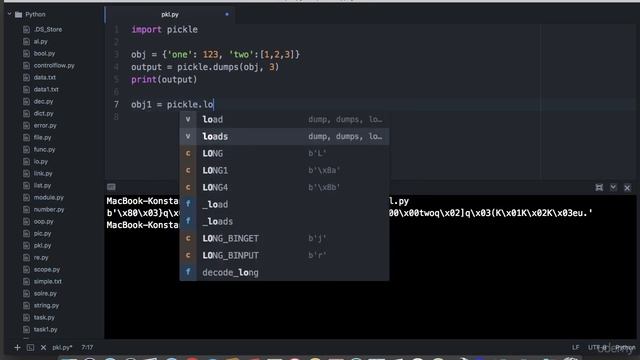Screen dimensions: 640x360
Task: Choose '_load' function suggestion
Action: point(284,204)
